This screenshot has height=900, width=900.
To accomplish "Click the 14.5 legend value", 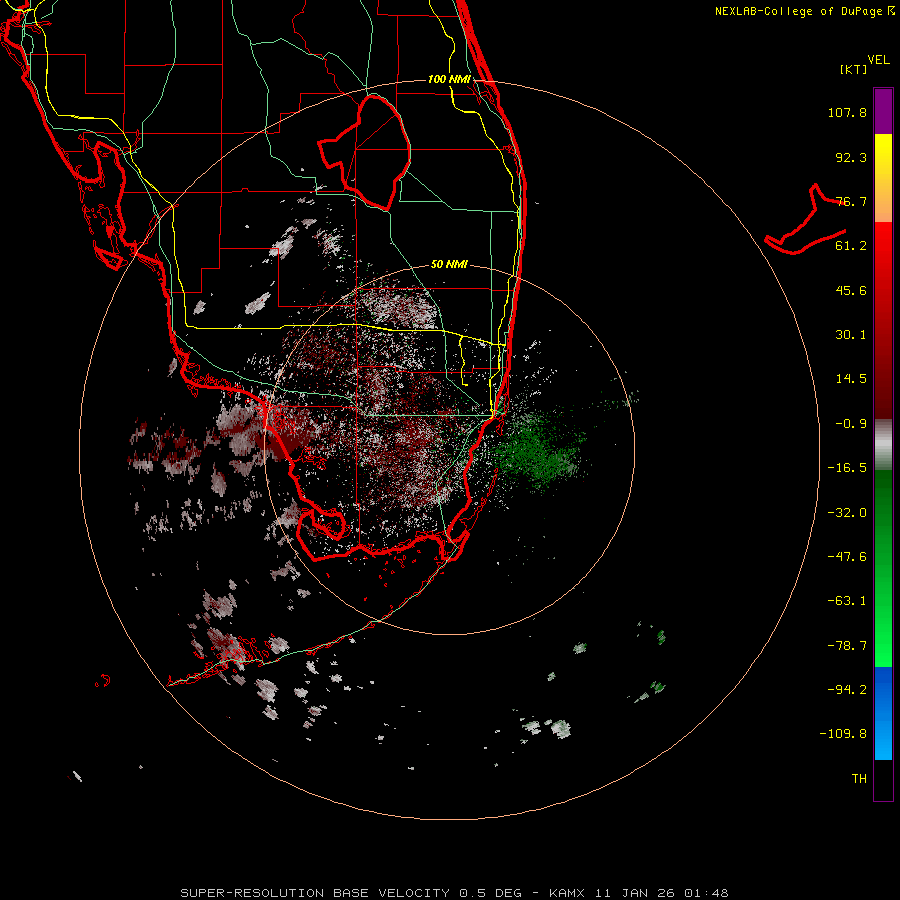I will [851, 379].
